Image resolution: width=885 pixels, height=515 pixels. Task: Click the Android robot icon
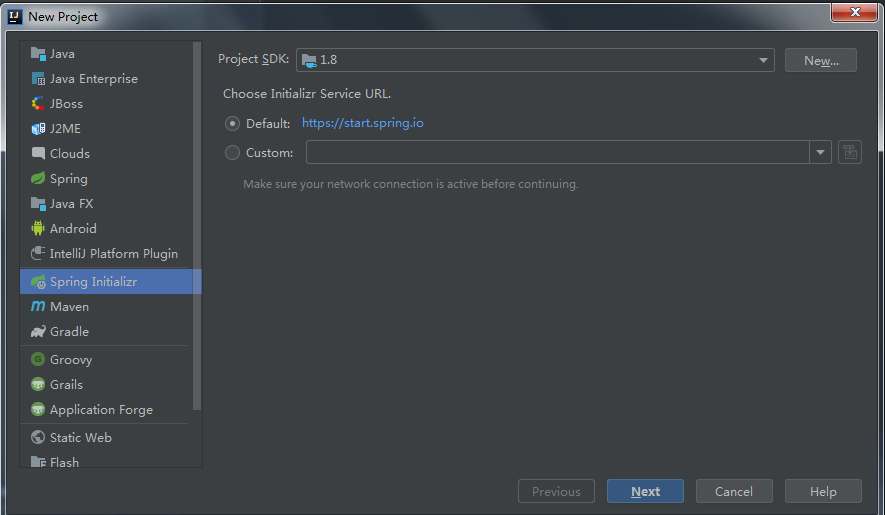[38, 228]
